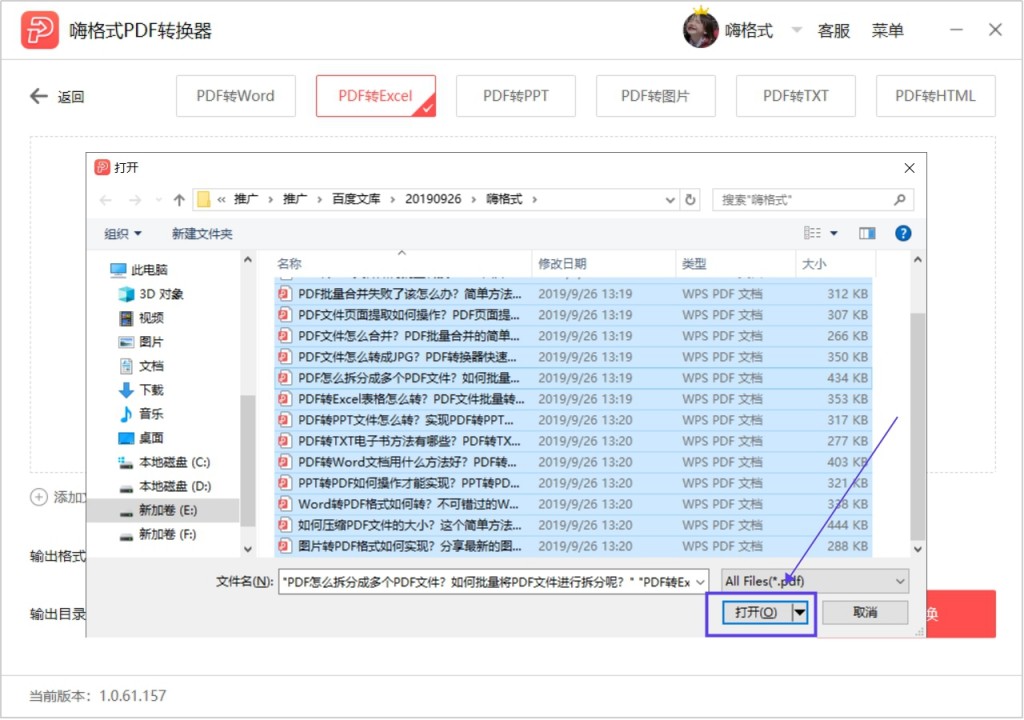Expand the address bar history dropdown

coord(670,200)
